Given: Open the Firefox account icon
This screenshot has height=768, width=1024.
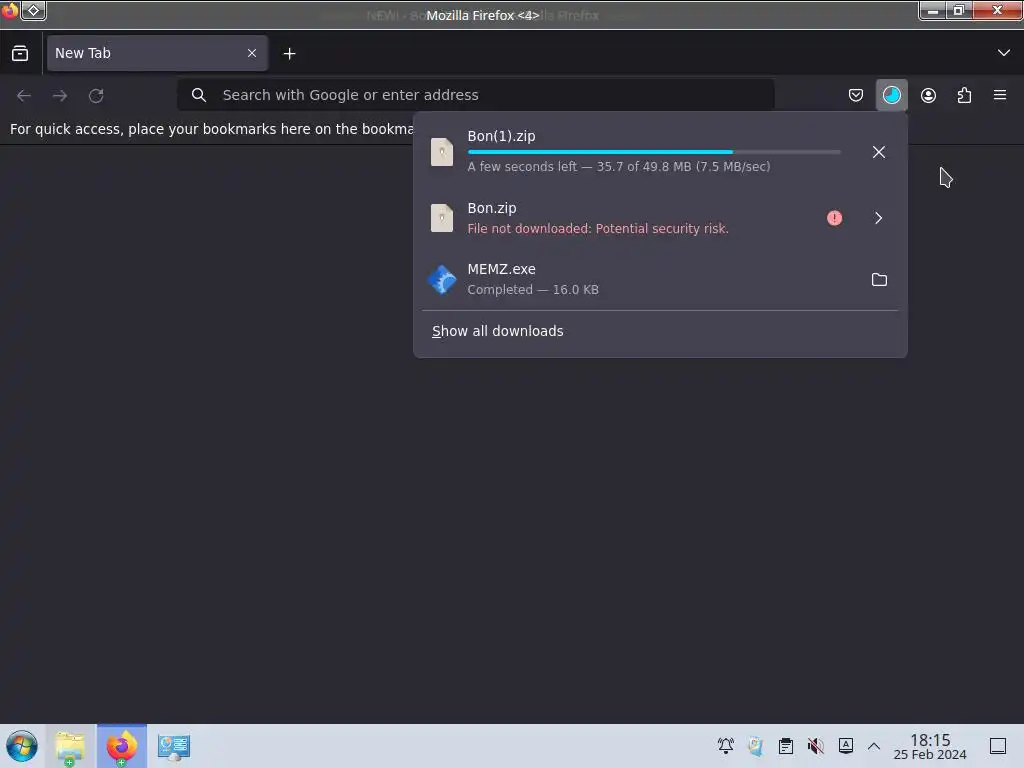Looking at the screenshot, I should 928,95.
